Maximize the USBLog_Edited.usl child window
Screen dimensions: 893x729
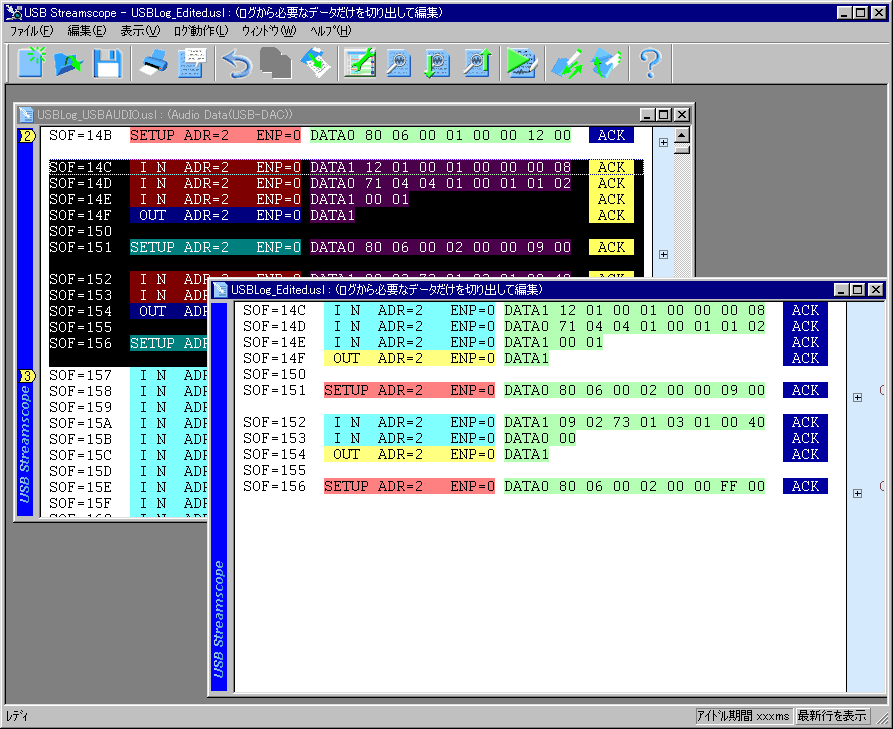[x=858, y=290]
